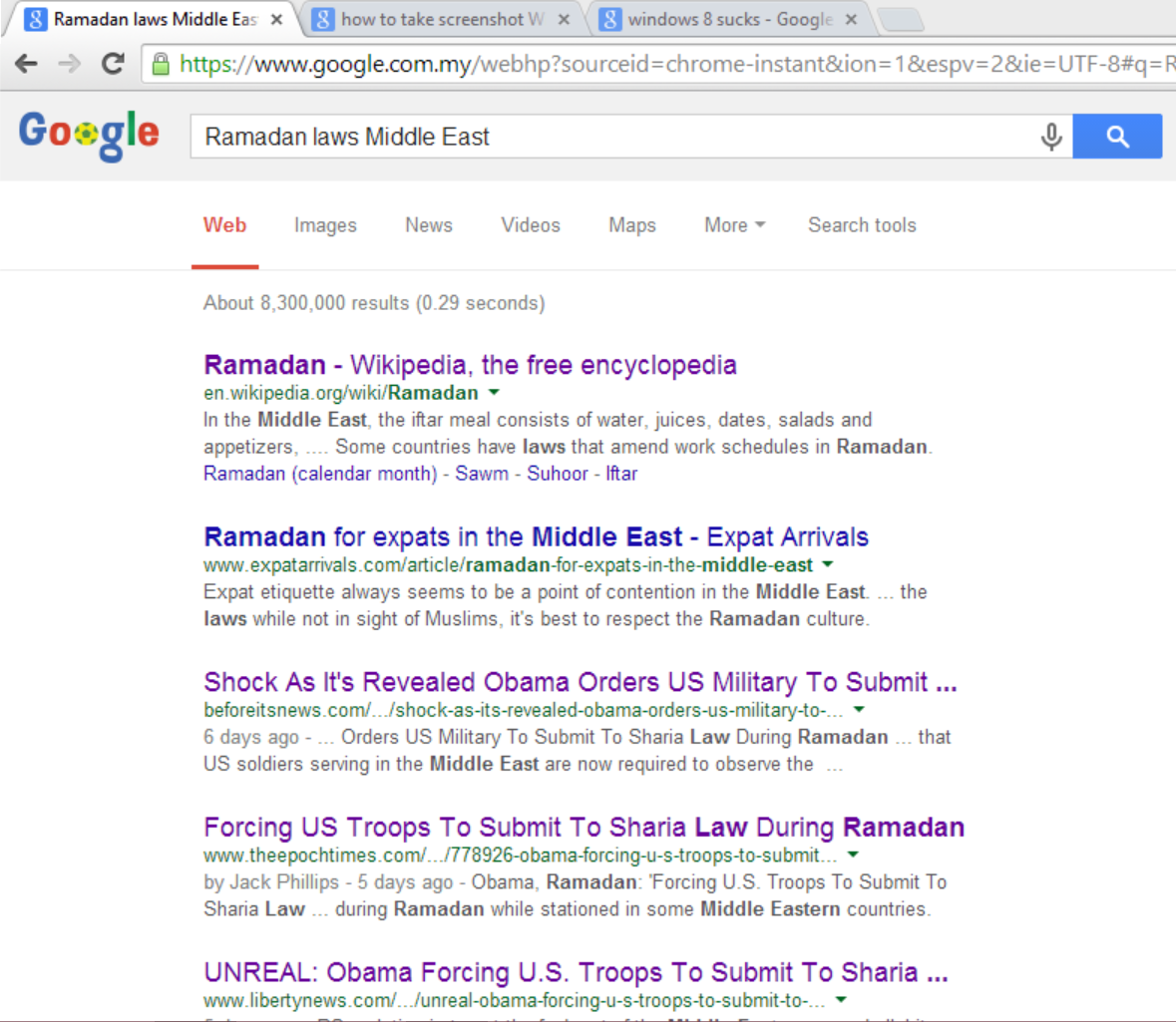Image resolution: width=1176 pixels, height=1022 pixels.
Task: Click the Google favicon on the Ramadan tab
Action: (x=35, y=20)
